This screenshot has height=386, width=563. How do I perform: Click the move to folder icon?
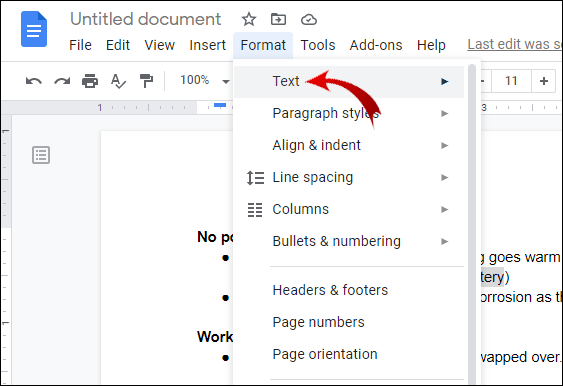coord(278,19)
